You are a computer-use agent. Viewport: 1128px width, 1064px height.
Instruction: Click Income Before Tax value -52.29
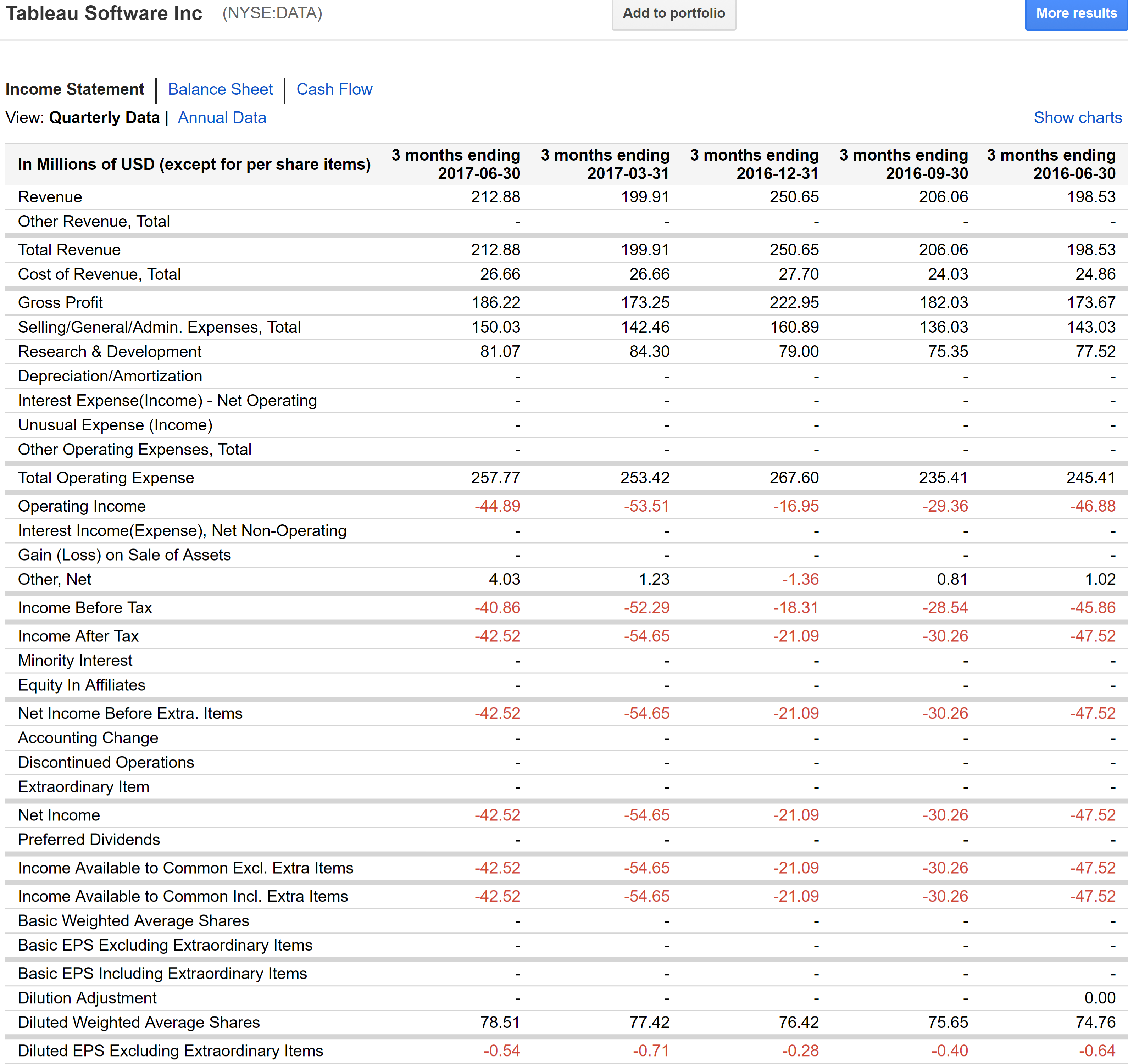tap(646, 608)
